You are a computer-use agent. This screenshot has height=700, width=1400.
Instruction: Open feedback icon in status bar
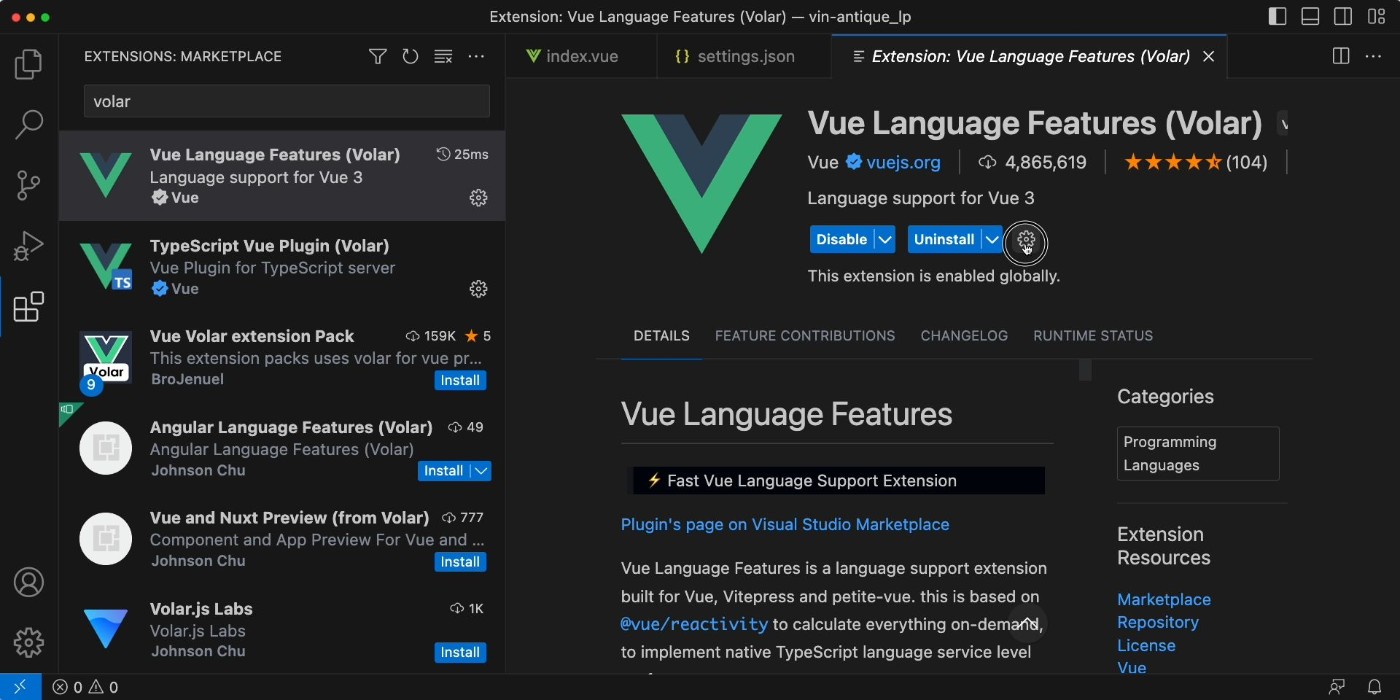coord(1337,687)
